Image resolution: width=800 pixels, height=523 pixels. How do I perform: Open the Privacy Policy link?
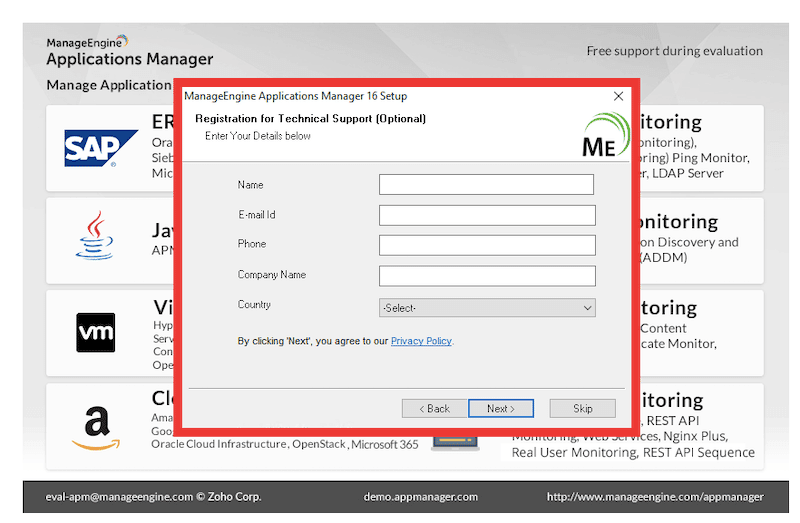coord(421,341)
